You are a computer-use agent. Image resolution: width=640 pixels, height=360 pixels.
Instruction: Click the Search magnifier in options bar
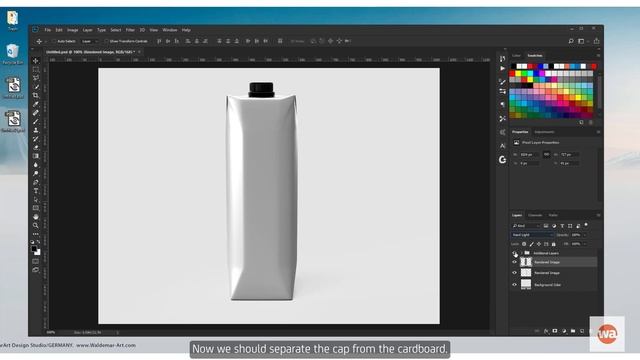(571, 41)
